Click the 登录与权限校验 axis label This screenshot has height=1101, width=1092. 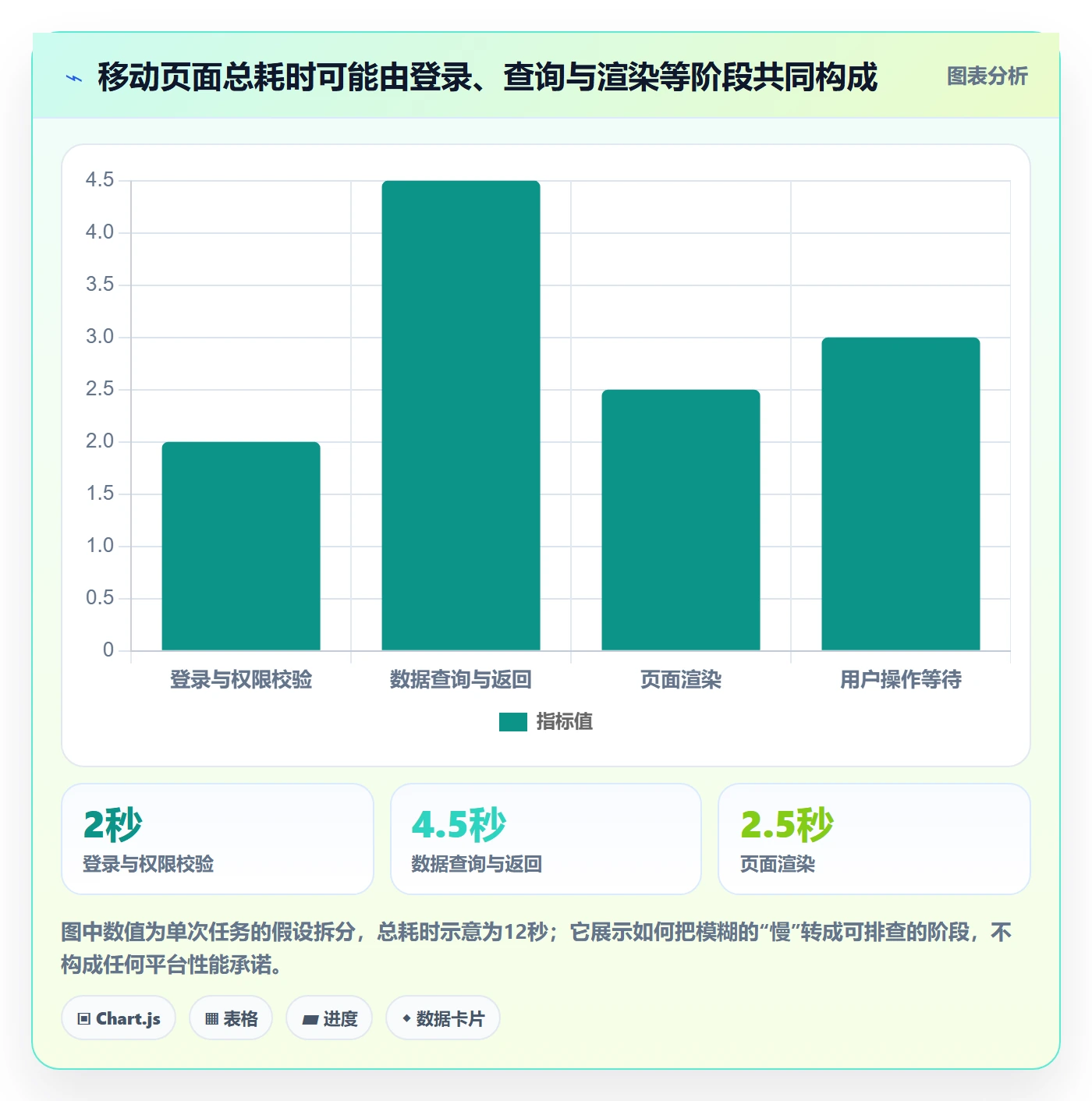click(x=241, y=680)
